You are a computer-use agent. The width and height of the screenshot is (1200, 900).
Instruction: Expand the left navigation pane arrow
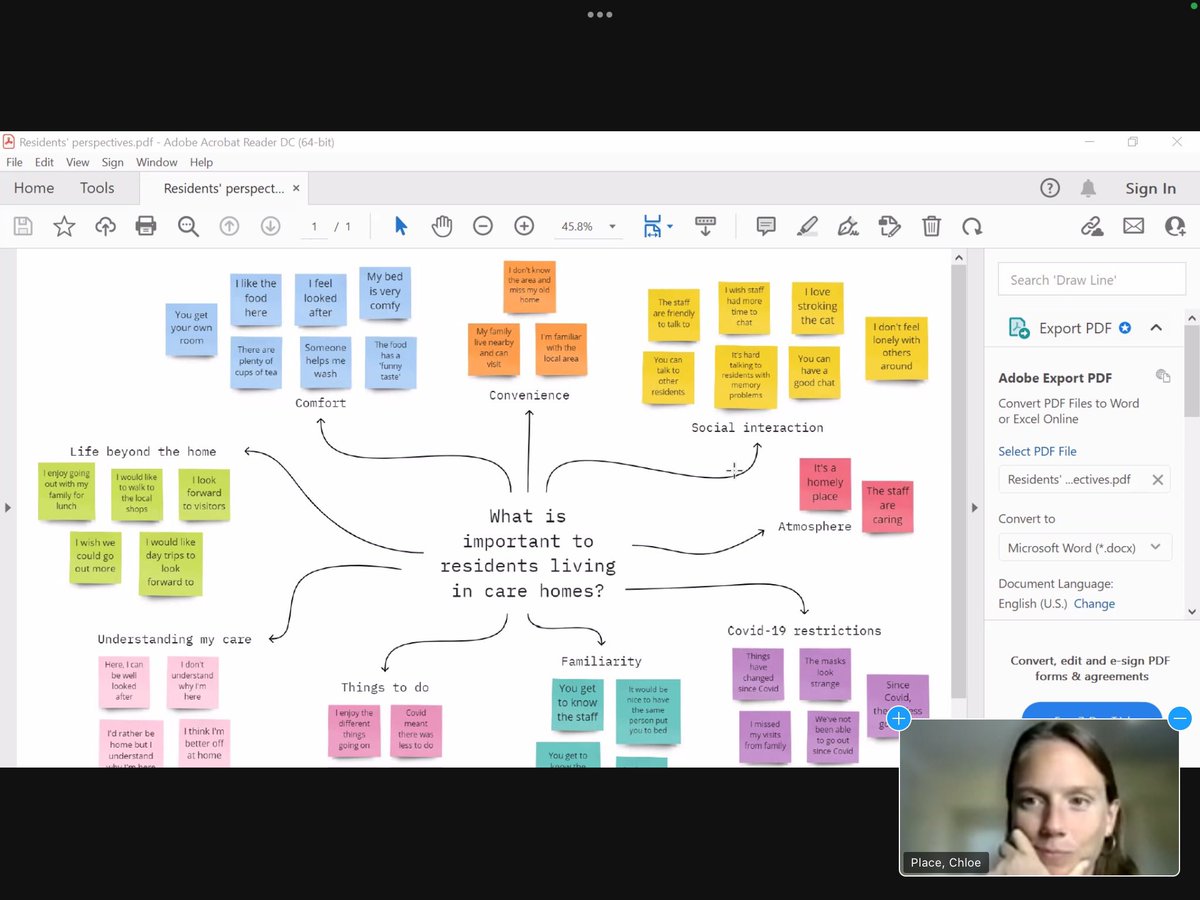(x=8, y=508)
